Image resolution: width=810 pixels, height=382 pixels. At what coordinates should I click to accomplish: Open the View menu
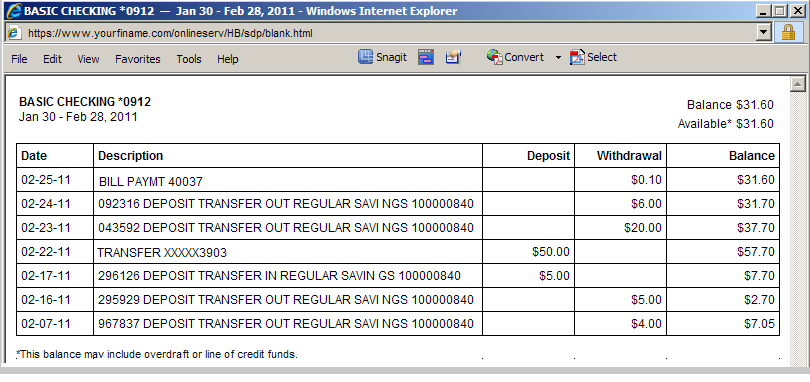point(88,59)
